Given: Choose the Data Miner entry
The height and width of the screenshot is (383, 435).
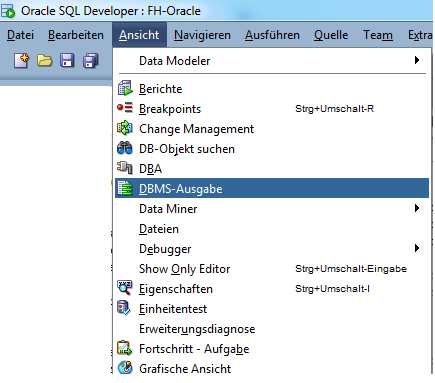Looking at the screenshot, I should [272, 209].
